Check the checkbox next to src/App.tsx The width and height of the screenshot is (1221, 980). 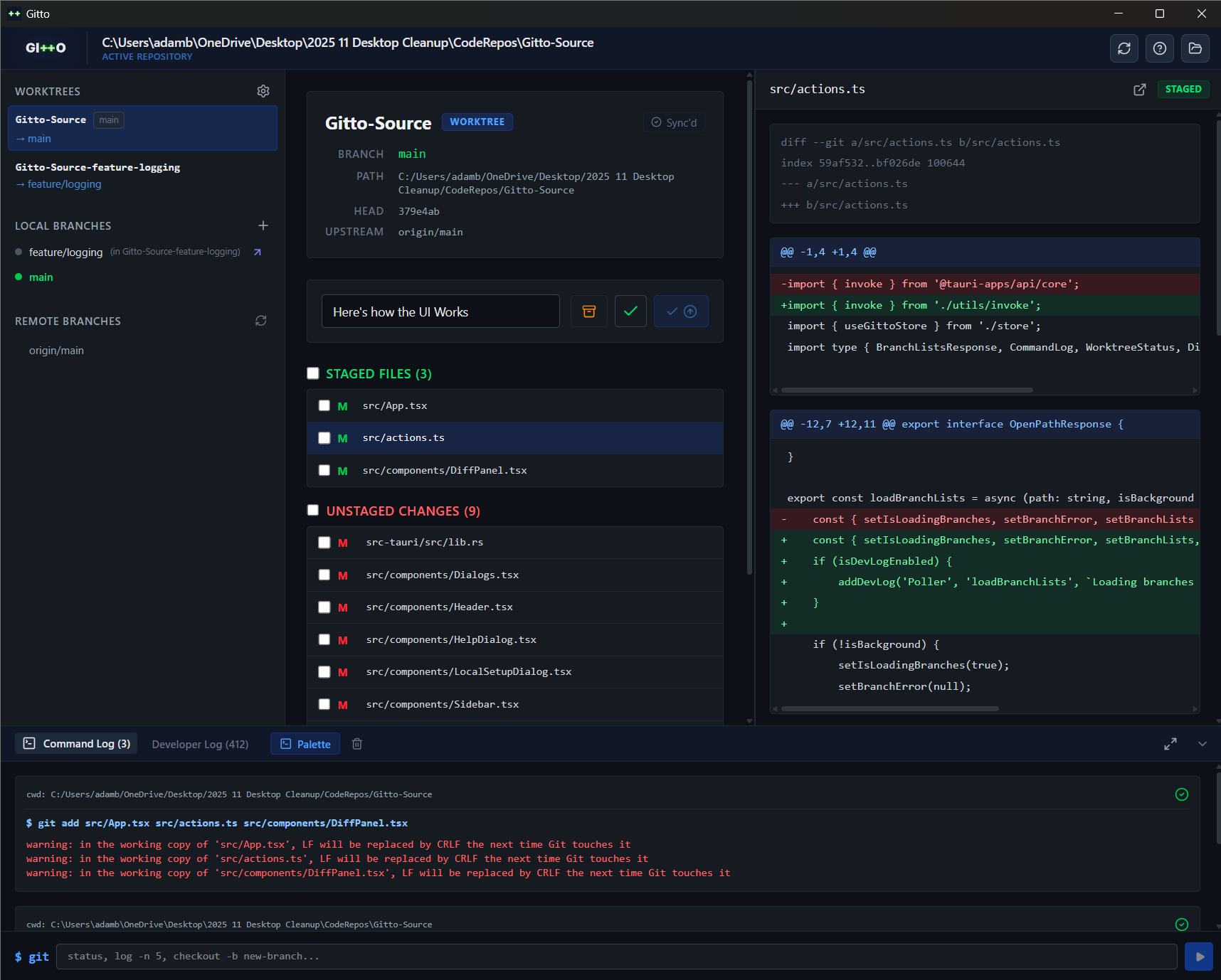click(x=324, y=405)
